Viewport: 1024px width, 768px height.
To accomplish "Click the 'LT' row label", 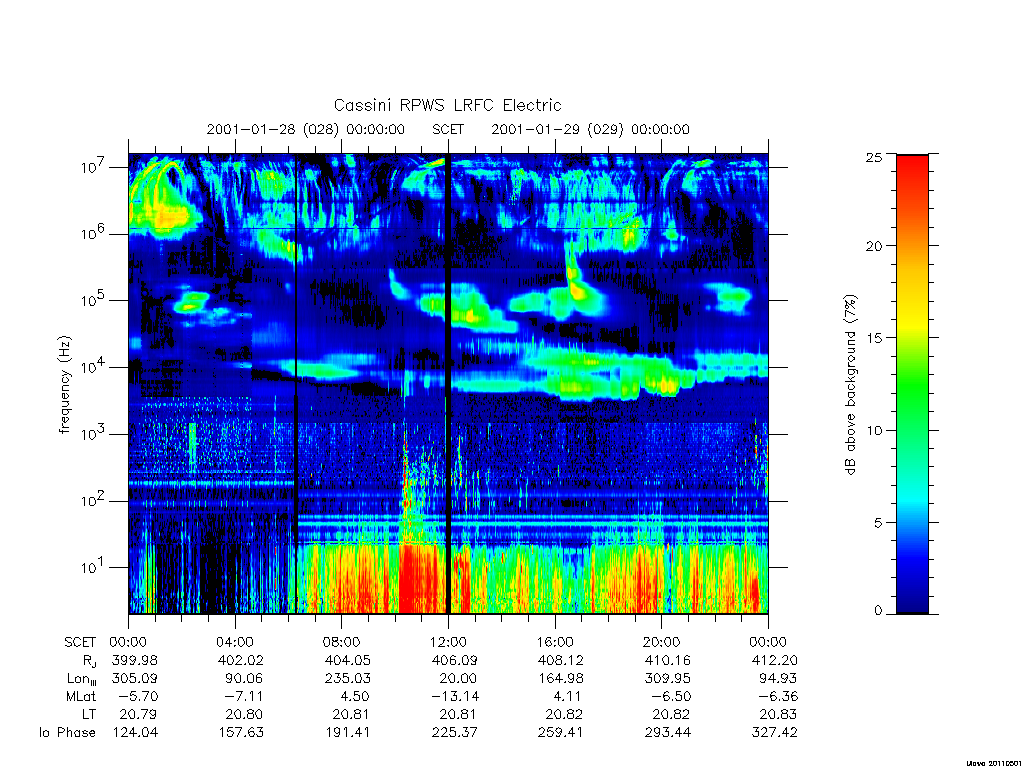I will [88, 714].
